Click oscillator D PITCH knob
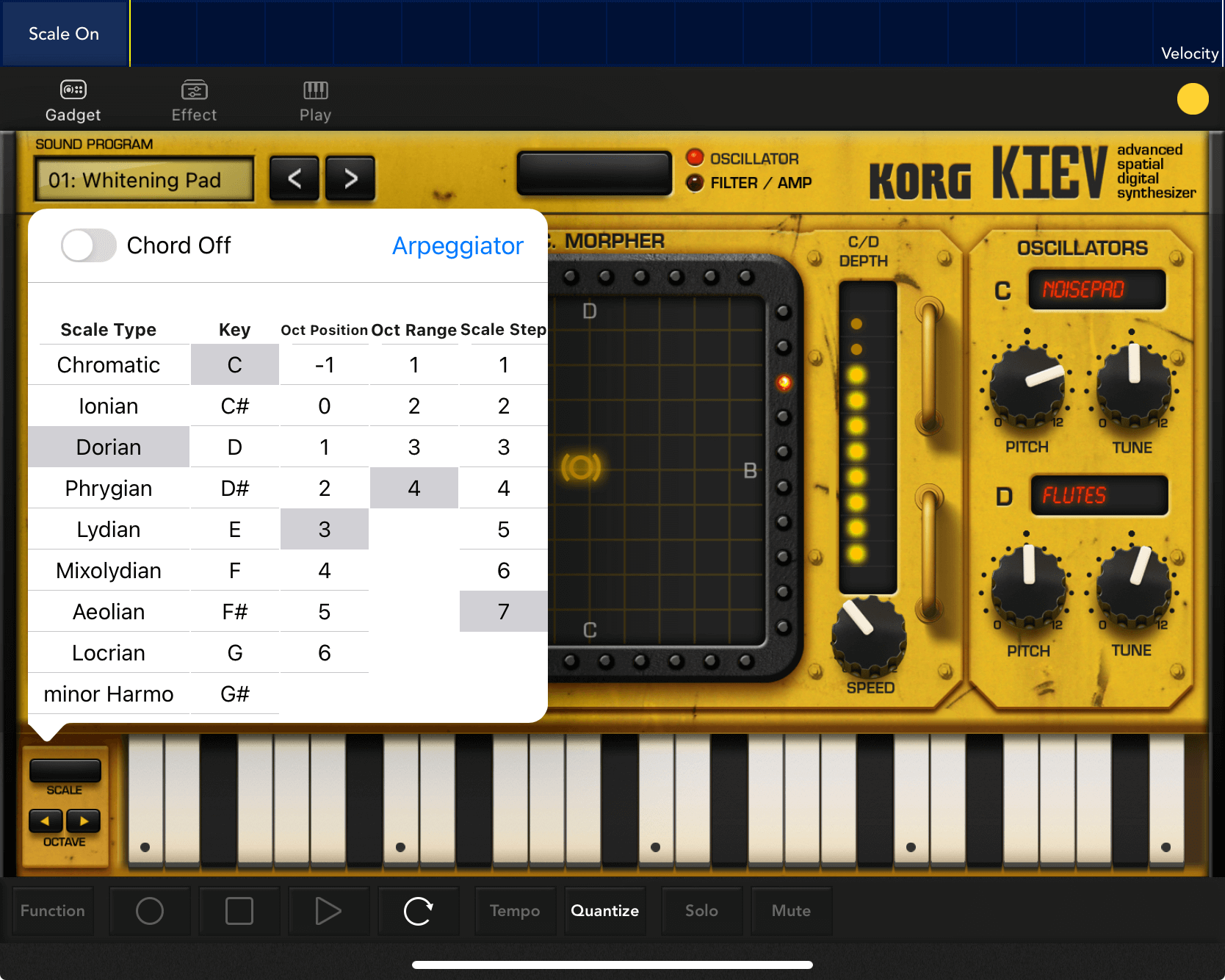Image resolution: width=1225 pixels, height=980 pixels. [1028, 586]
